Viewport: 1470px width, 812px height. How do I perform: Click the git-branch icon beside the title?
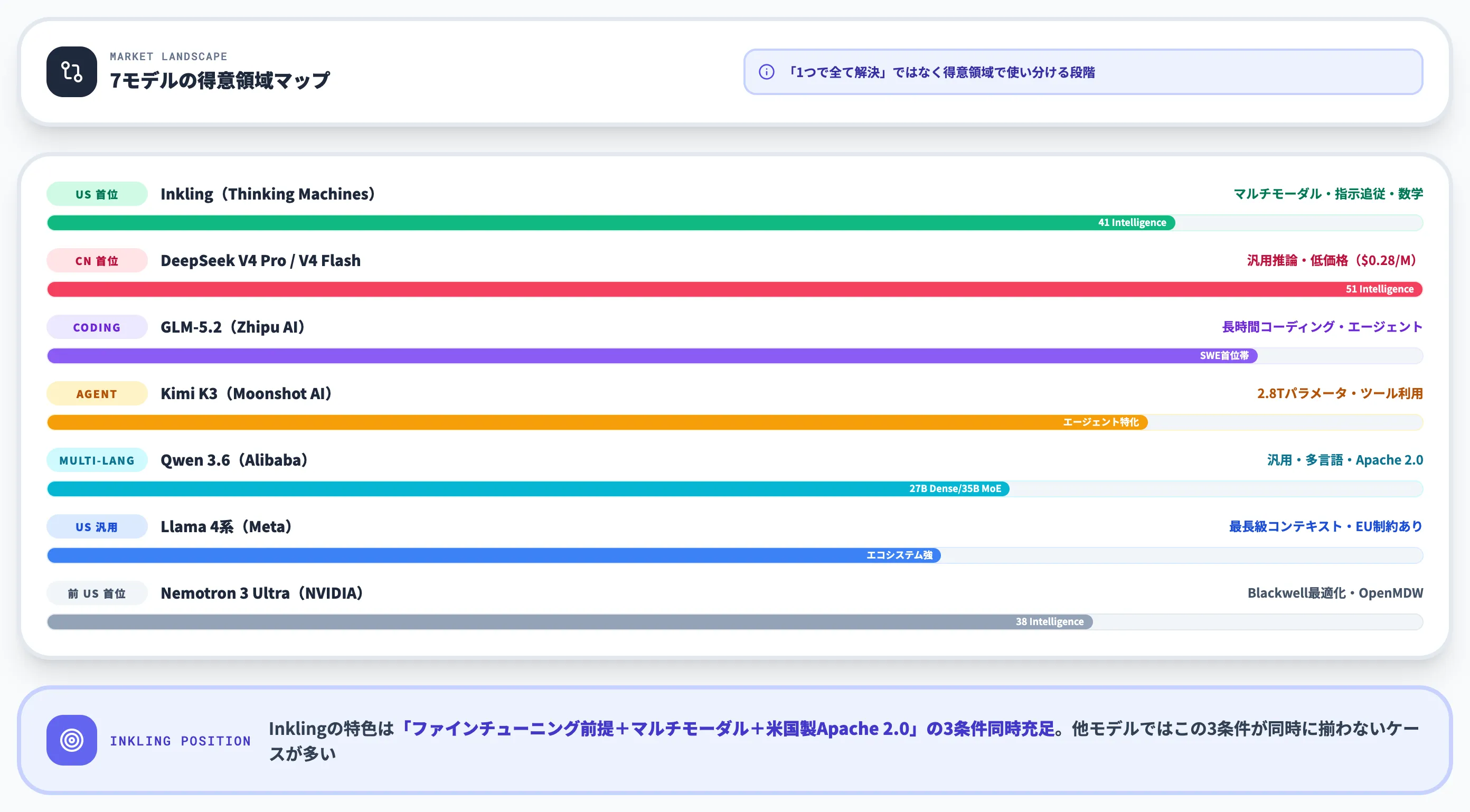click(71, 72)
